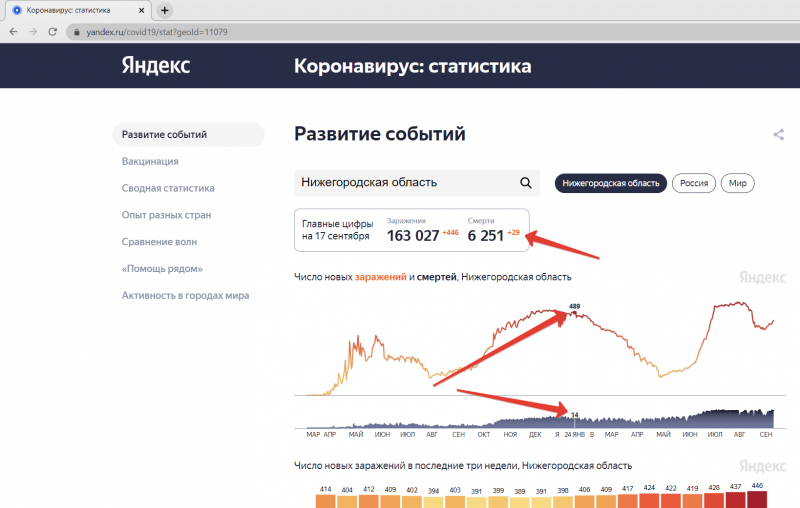Image resolution: width=800 pixels, height=508 pixels.
Task: Click the search magnifier icon
Action: [526, 183]
